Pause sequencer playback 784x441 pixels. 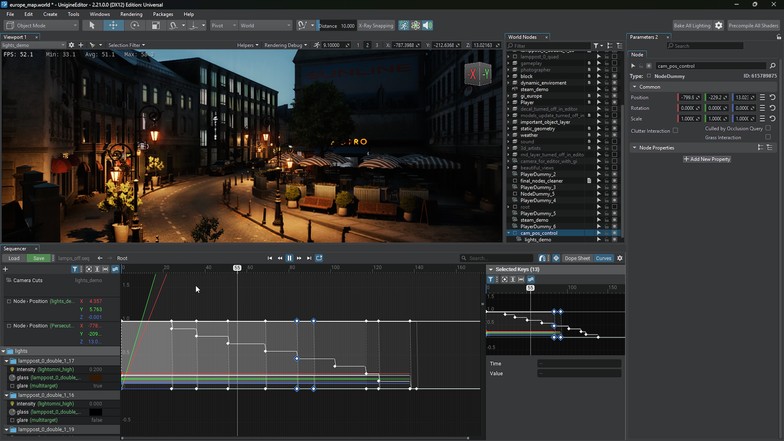[x=289, y=258]
